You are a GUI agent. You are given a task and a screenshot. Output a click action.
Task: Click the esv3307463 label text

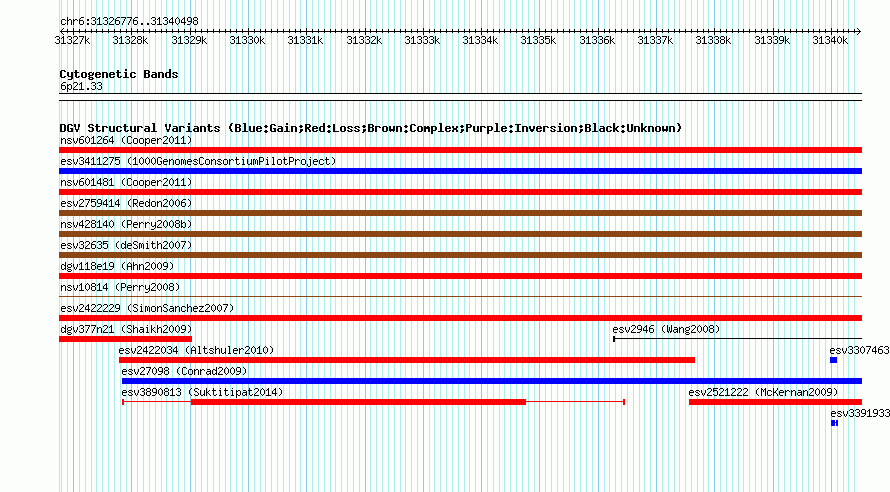pos(859,350)
